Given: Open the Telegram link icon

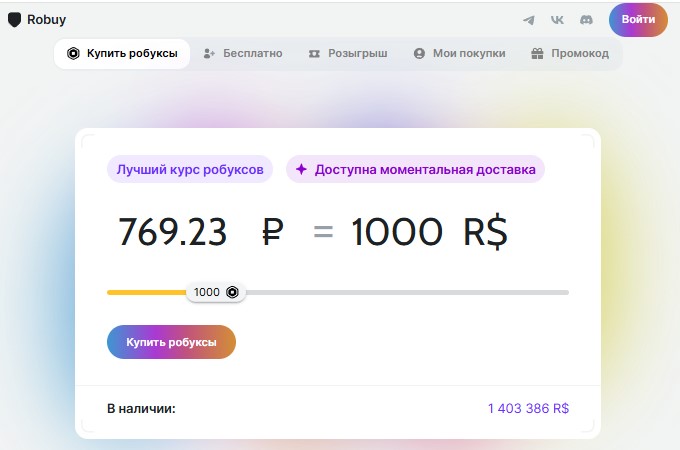Looking at the screenshot, I should tap(529, 20).
